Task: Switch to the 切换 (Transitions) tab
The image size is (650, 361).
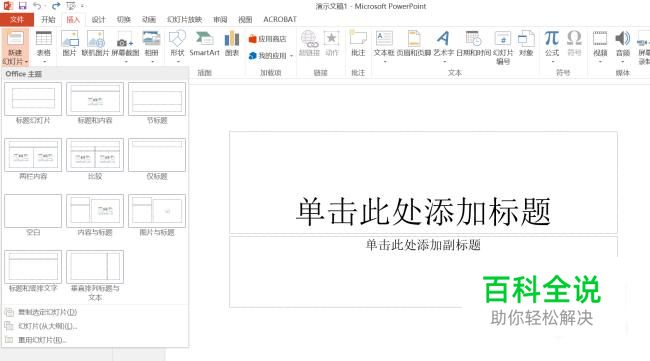Action: (124, 19)
